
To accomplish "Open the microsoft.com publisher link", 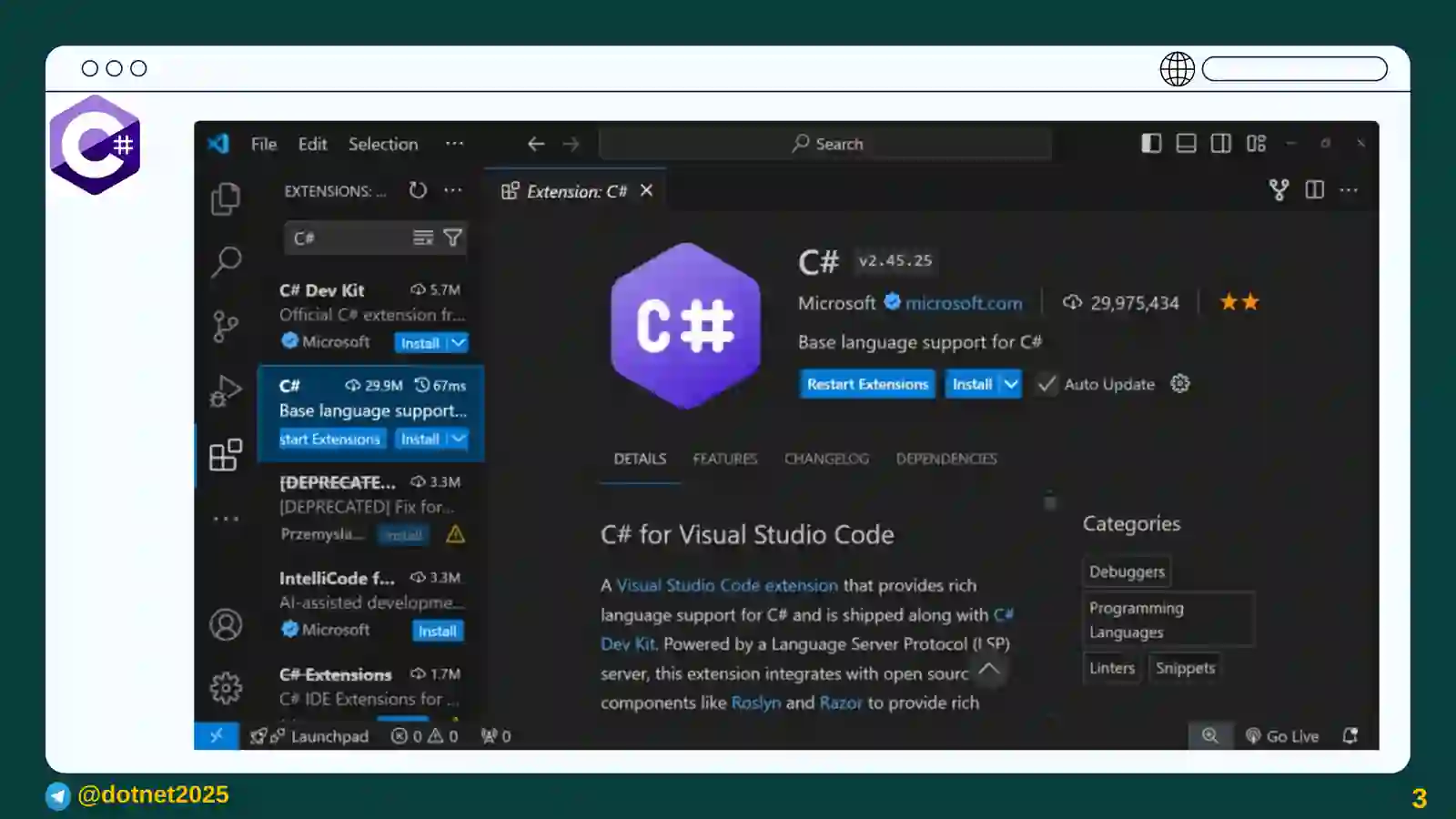I will pos(964,302).
